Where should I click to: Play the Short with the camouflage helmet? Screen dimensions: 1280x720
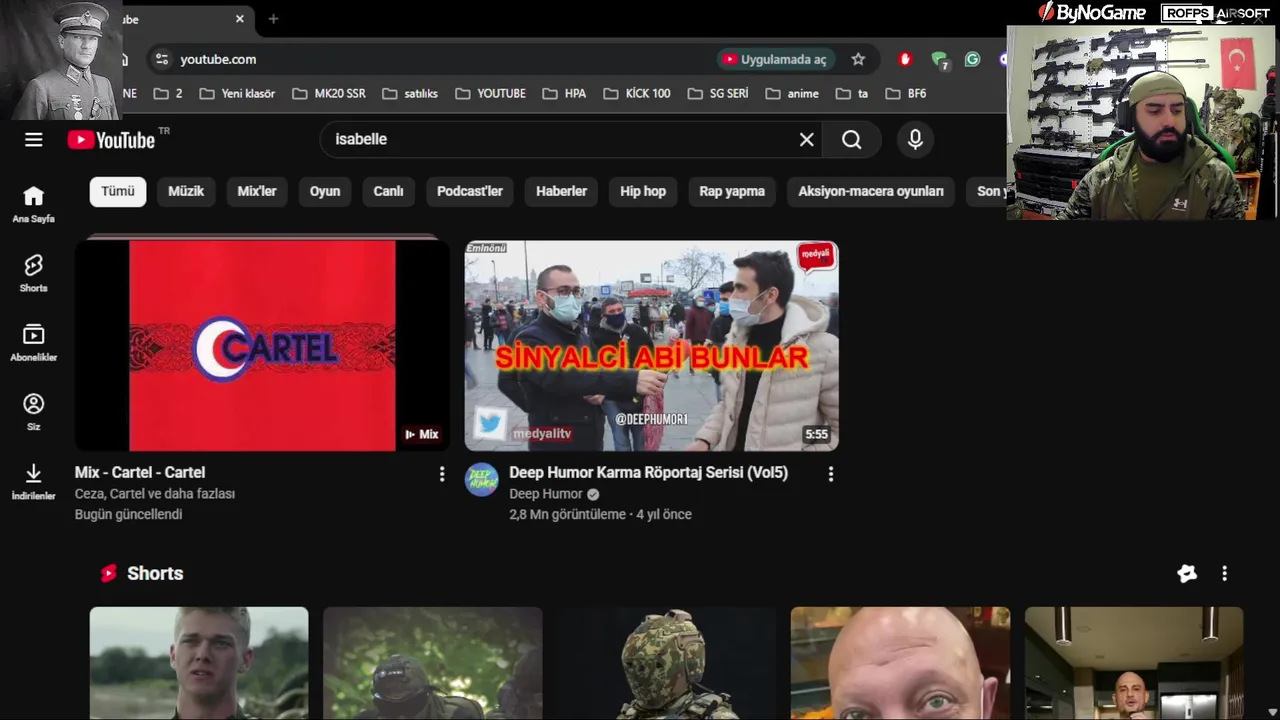click(667, 663)
